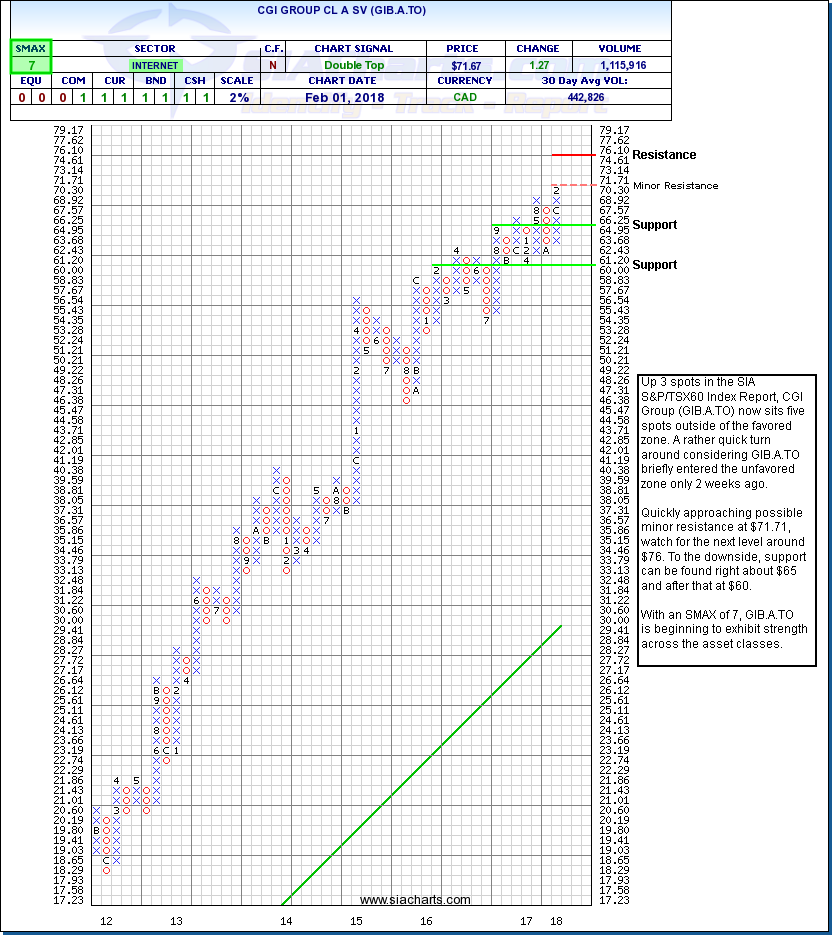Click the C.F. indicator N
This screenshot has height=935, width=832.
[273, 65]
